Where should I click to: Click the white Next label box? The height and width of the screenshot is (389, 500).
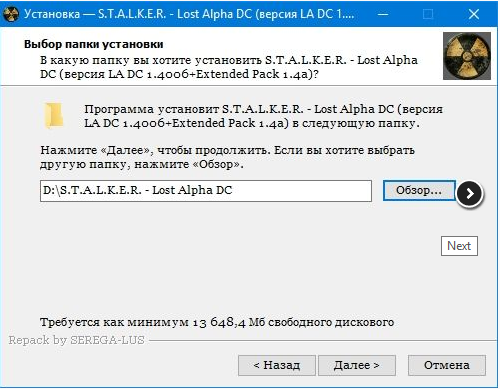[459, 246]
